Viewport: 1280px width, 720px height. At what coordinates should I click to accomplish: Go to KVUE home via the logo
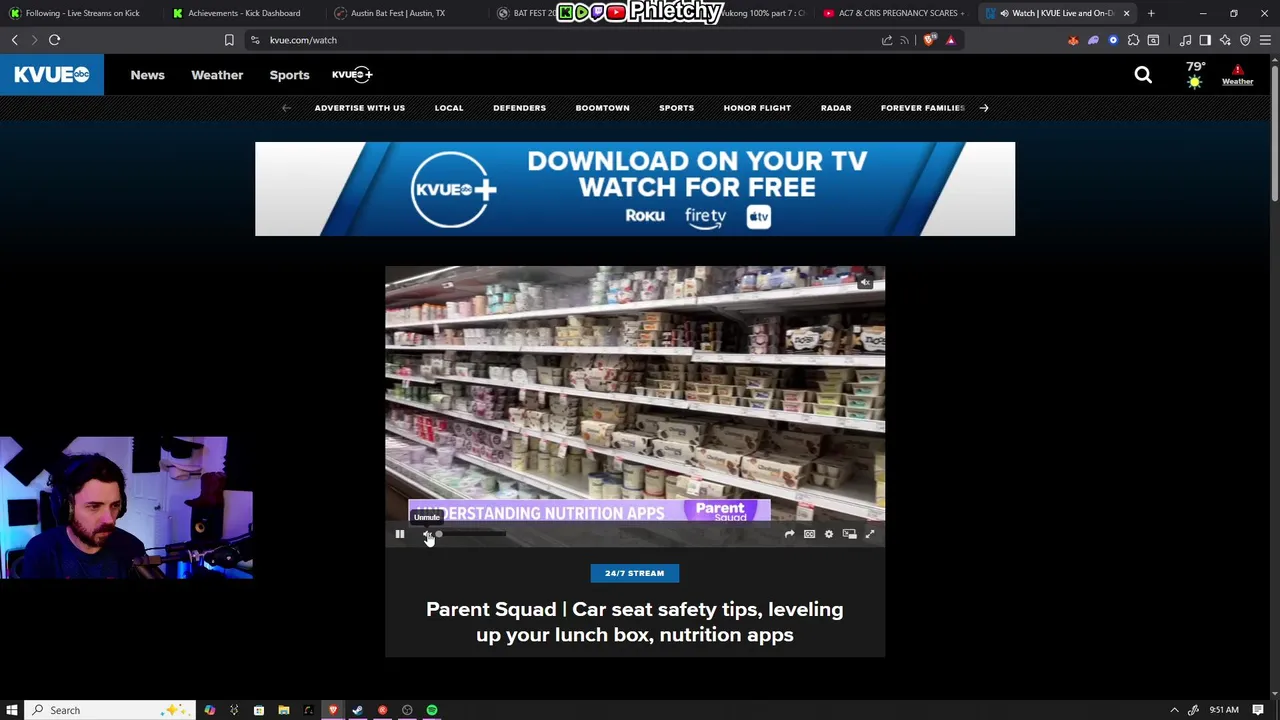pos(52,75)
